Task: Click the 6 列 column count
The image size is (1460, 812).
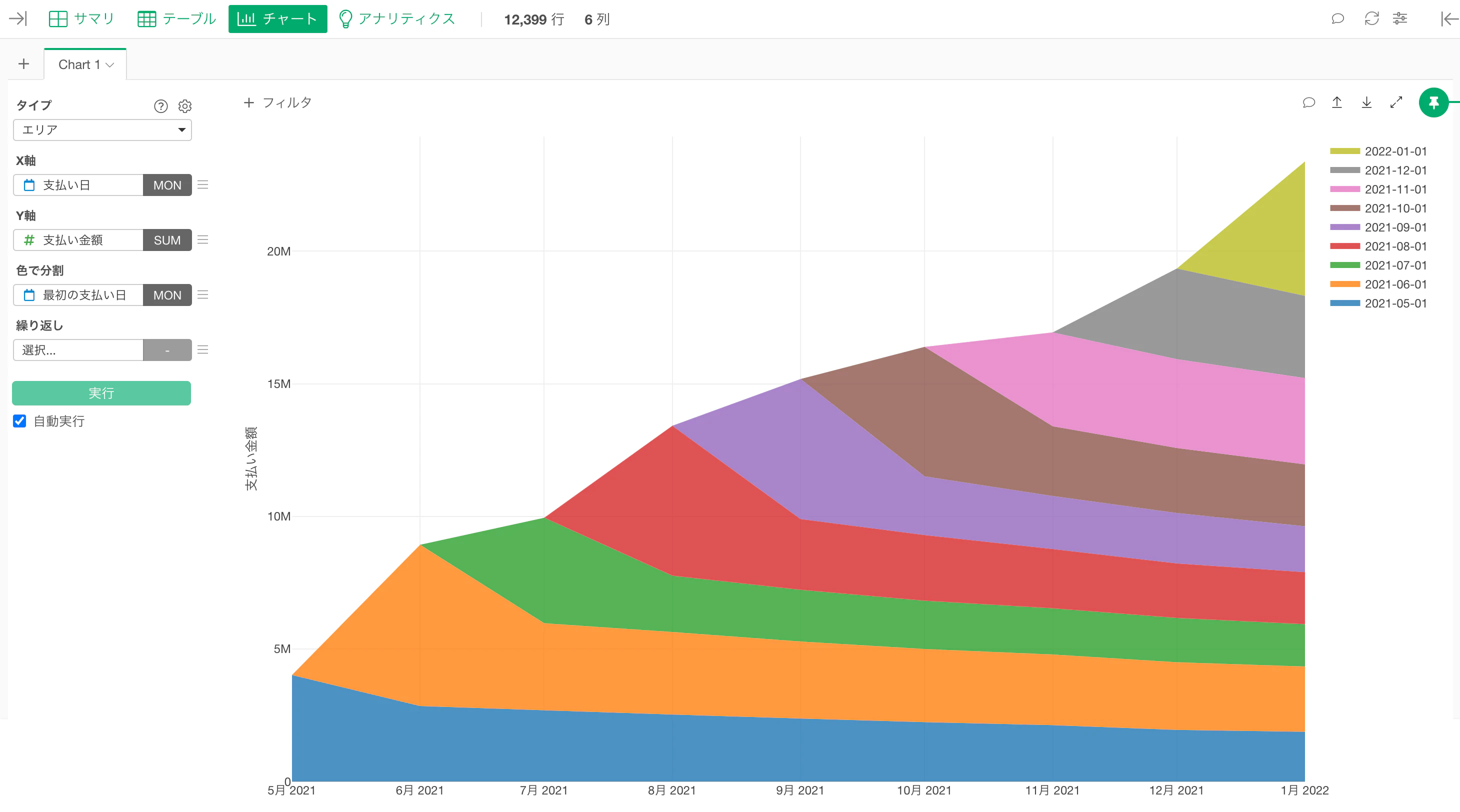Action: click(597, 20)
